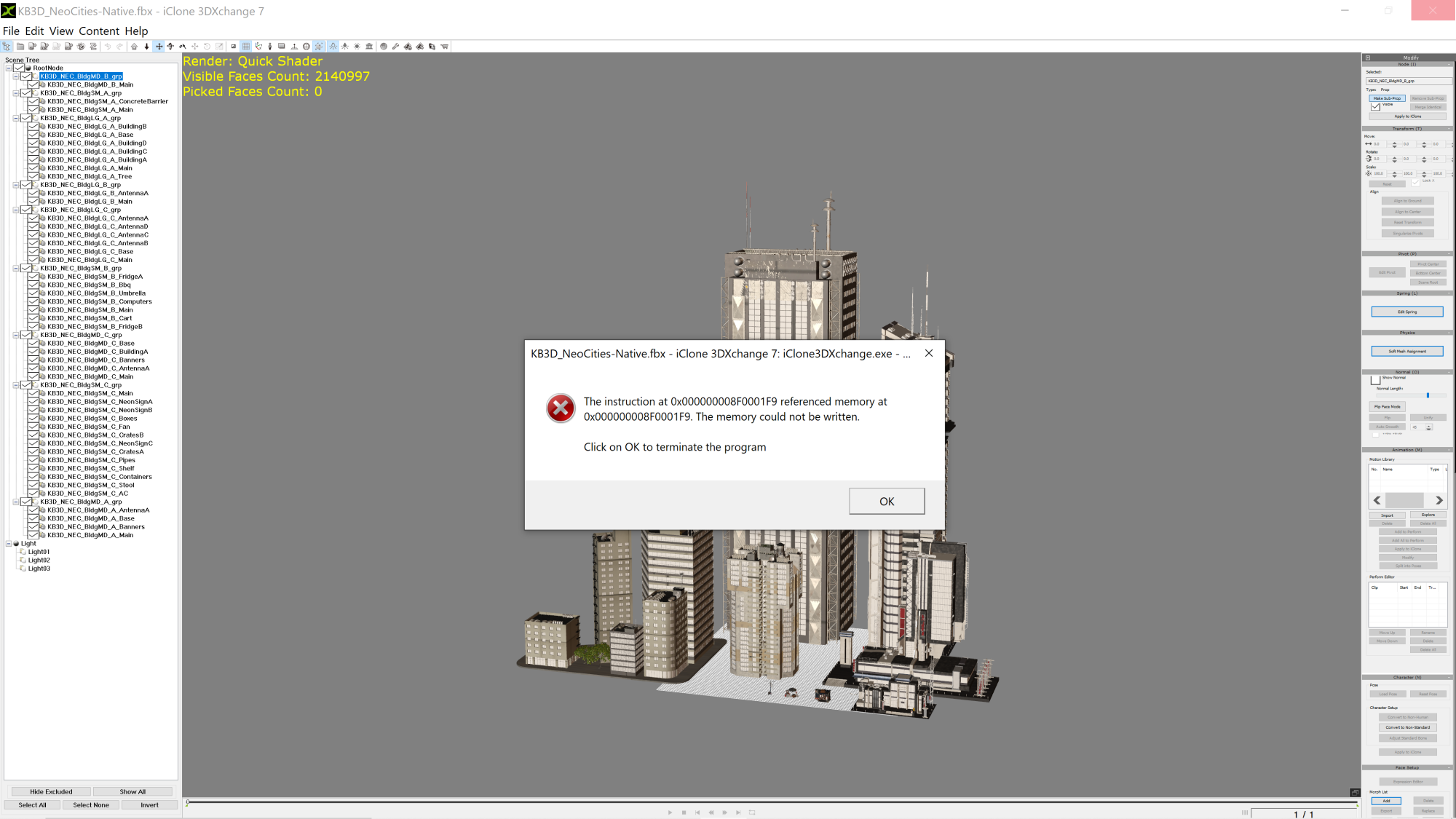Close the error dialog with the X
Viewport: 1456px width, 819px height.
[x=928, y=353]
